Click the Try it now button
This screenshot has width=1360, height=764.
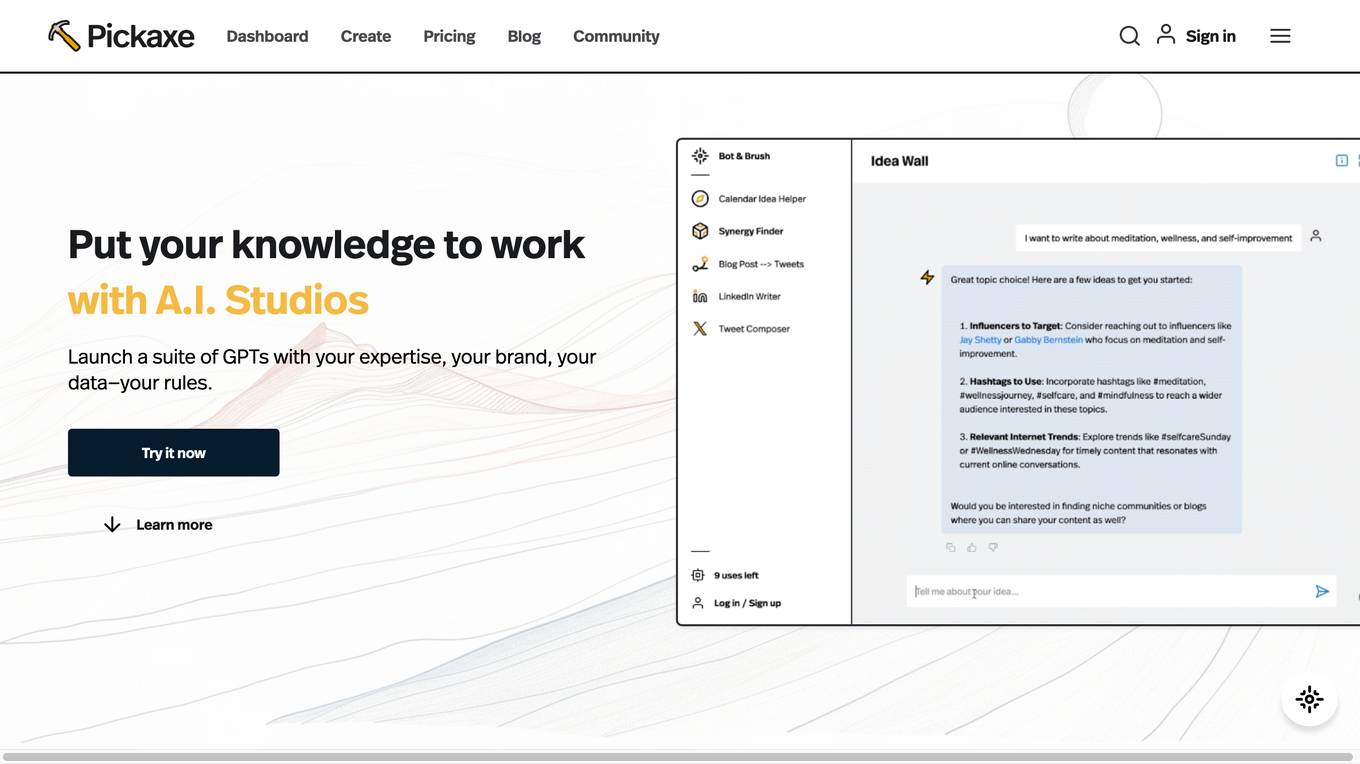coord(174,453)
